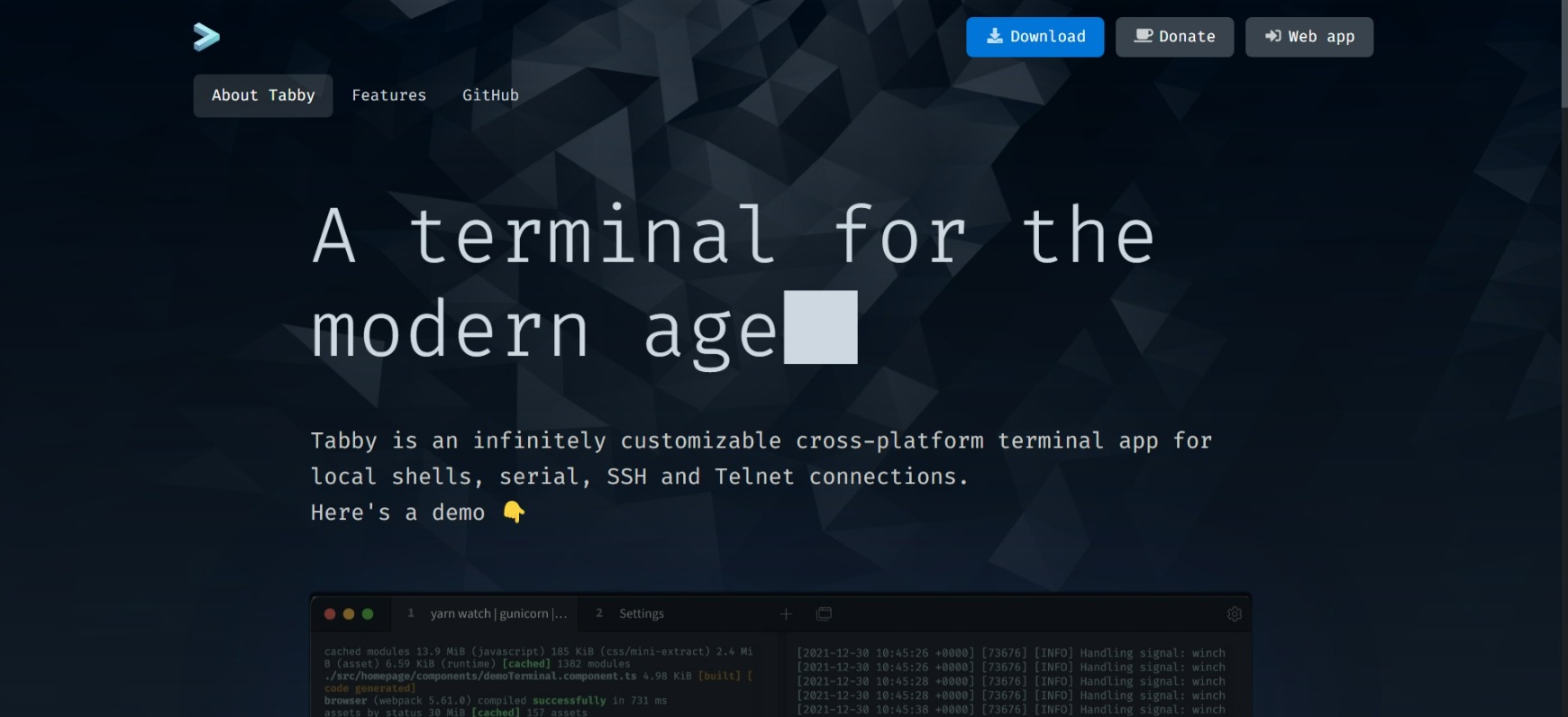Open the Donate button
This screenshot has width=1568, height=717.
(x=1174, y=37)
